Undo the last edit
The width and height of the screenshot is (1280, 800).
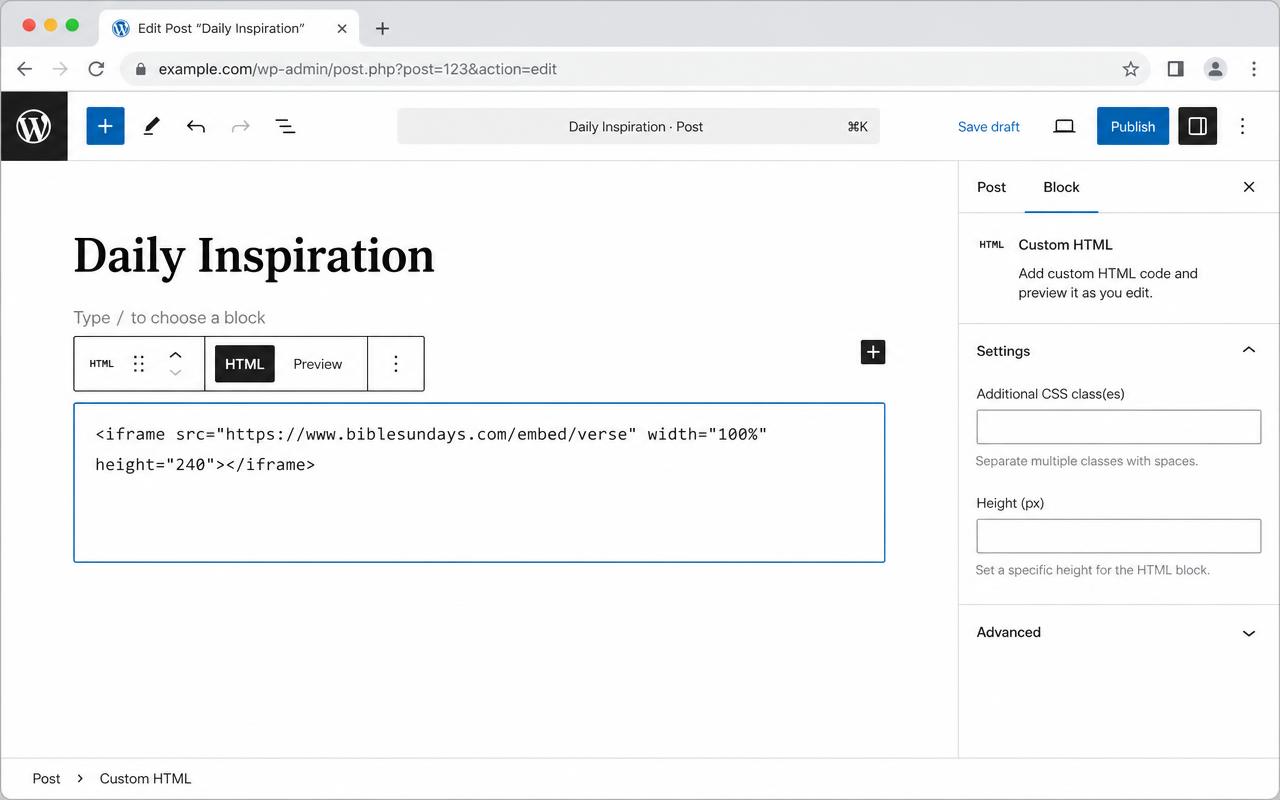(x=196, y=126)
